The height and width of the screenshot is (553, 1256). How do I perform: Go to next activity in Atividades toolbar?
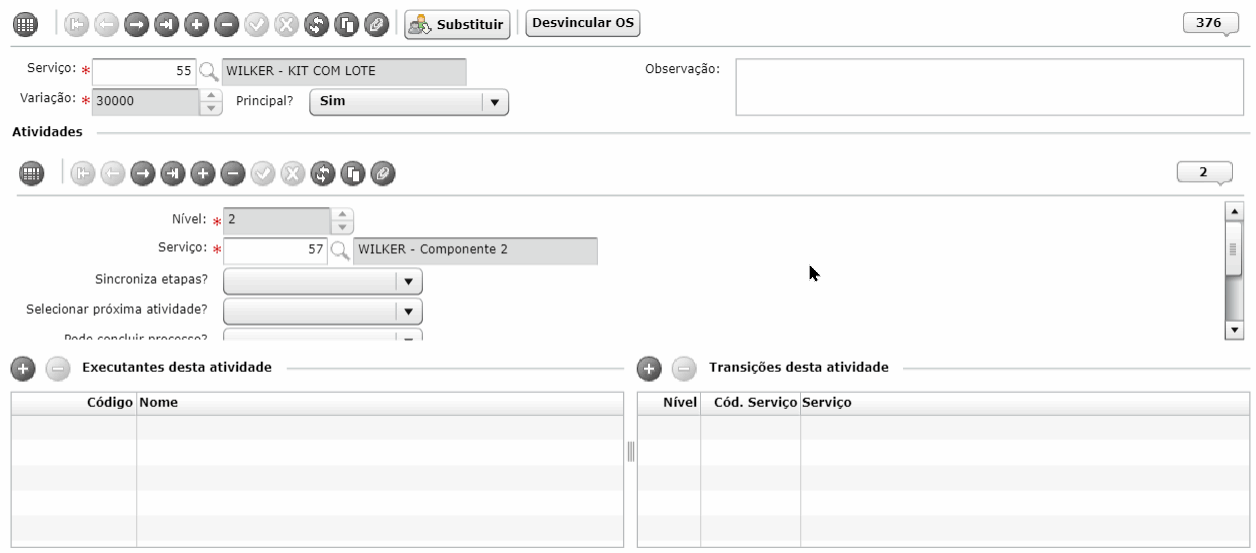[142, 173]
